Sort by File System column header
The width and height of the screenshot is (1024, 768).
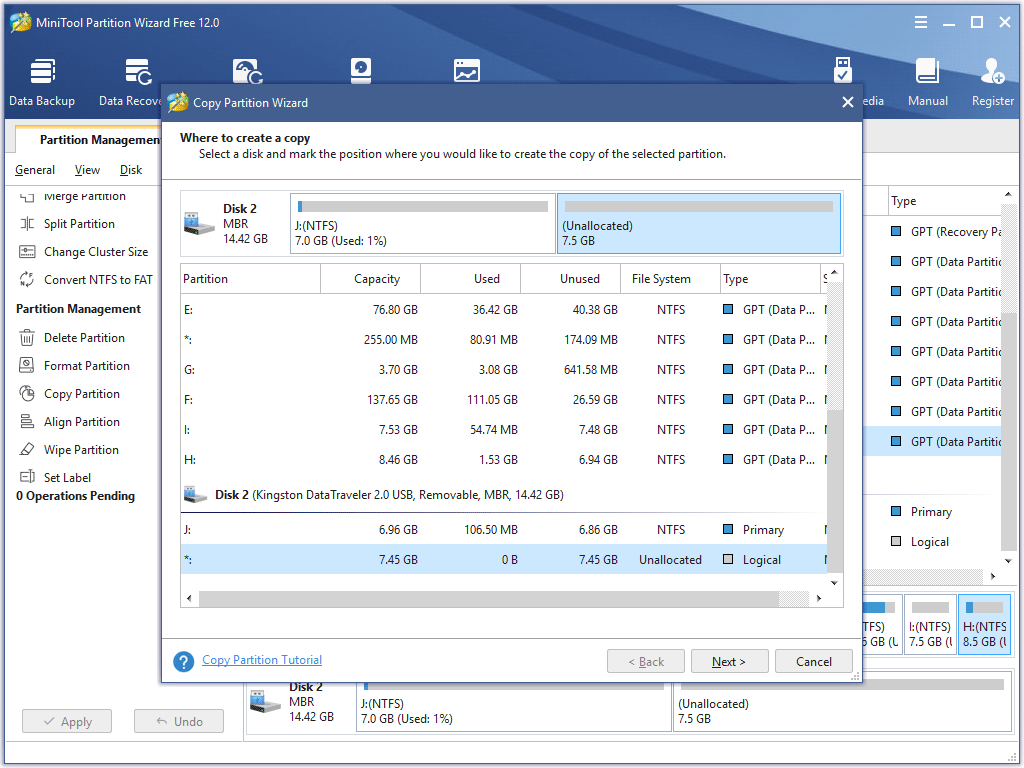670,279
